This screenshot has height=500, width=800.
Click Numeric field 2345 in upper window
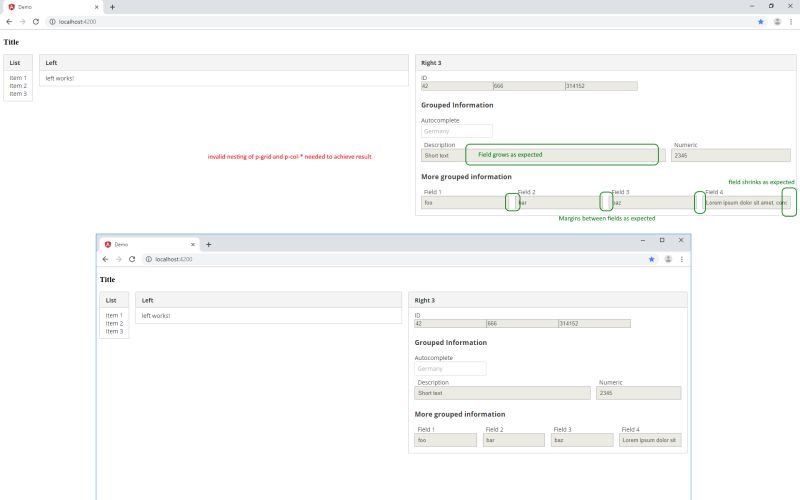731,156
